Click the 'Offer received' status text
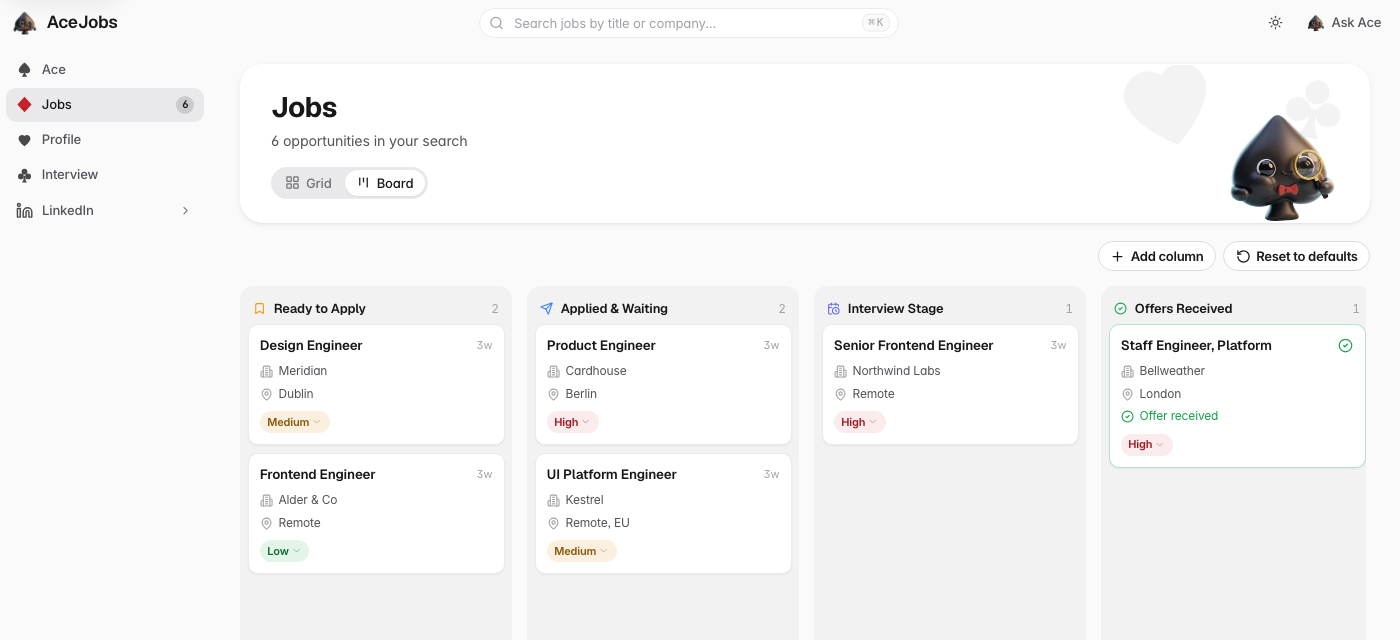This screenshot has height=640, width=1400. (1179, 416)
